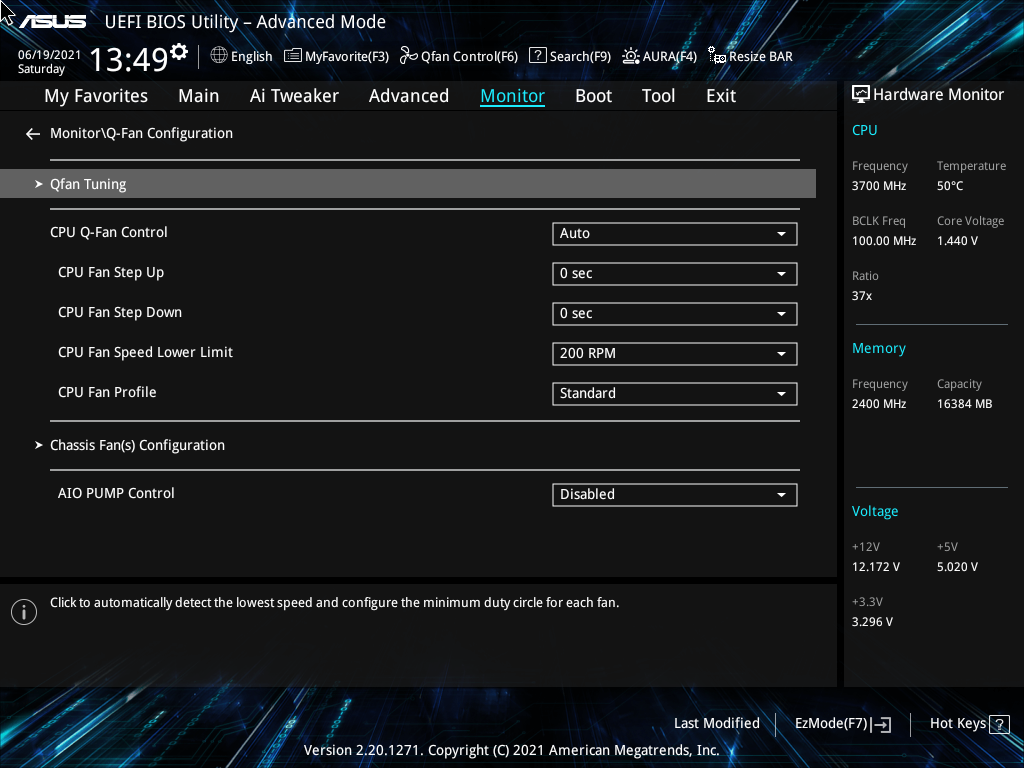This screenshot has width=1024, height=768.
Task: Start Qfan Tuning
Action: (88, 183)
